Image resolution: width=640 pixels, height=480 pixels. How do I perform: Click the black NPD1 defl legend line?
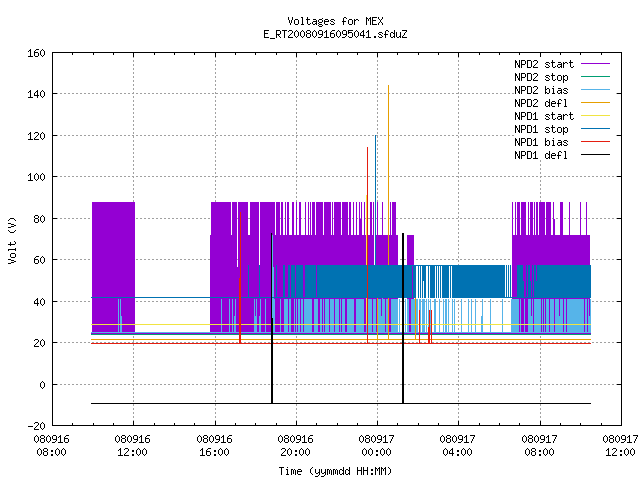coord(596,155)
